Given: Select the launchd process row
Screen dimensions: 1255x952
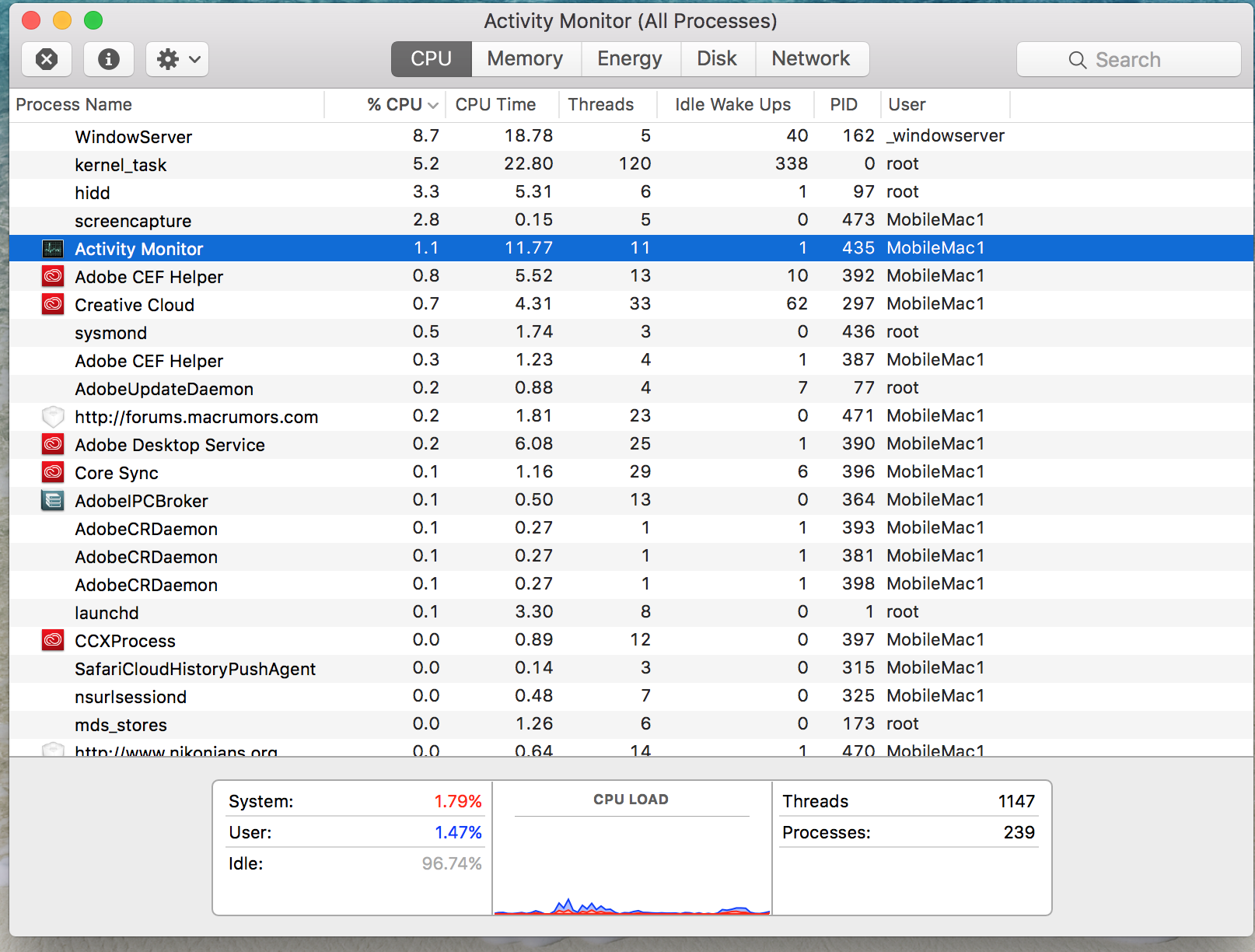Looking at the screenshot, I should pyautogui.click(x=631, y=612).
